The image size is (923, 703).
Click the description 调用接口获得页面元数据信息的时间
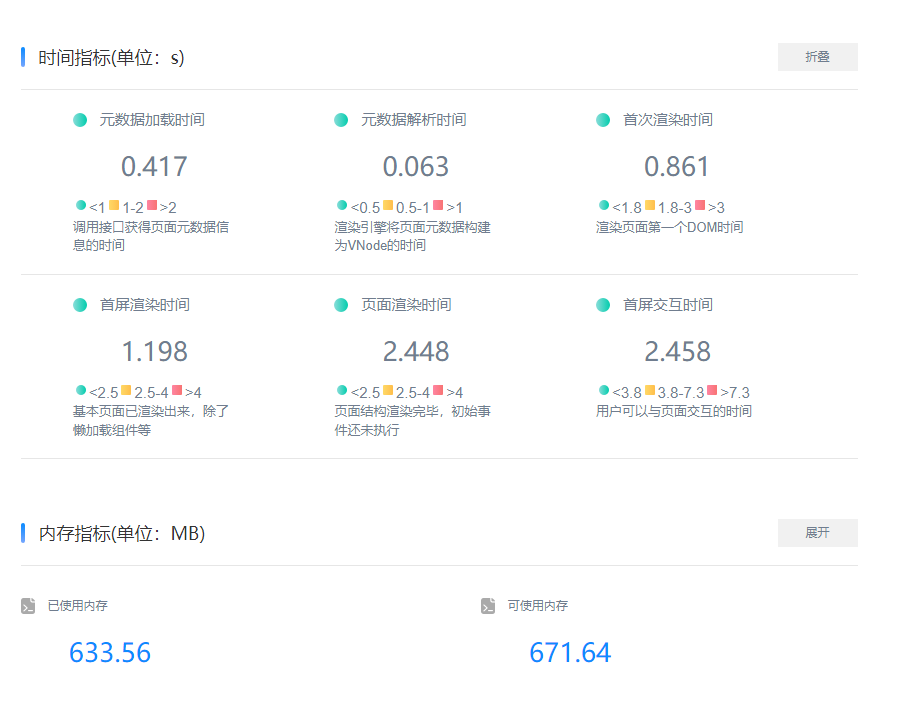tap(151, 236)
